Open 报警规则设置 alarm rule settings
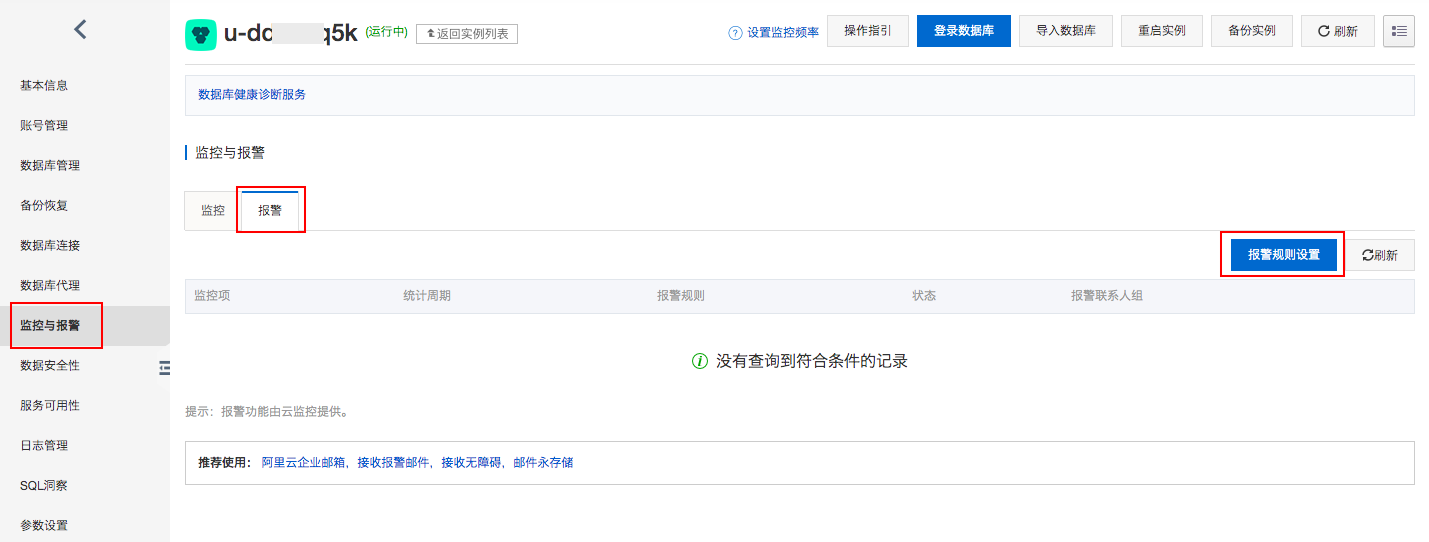Screen dimensions: 1429x542 pyautogui.click(x=1283, y=255)
